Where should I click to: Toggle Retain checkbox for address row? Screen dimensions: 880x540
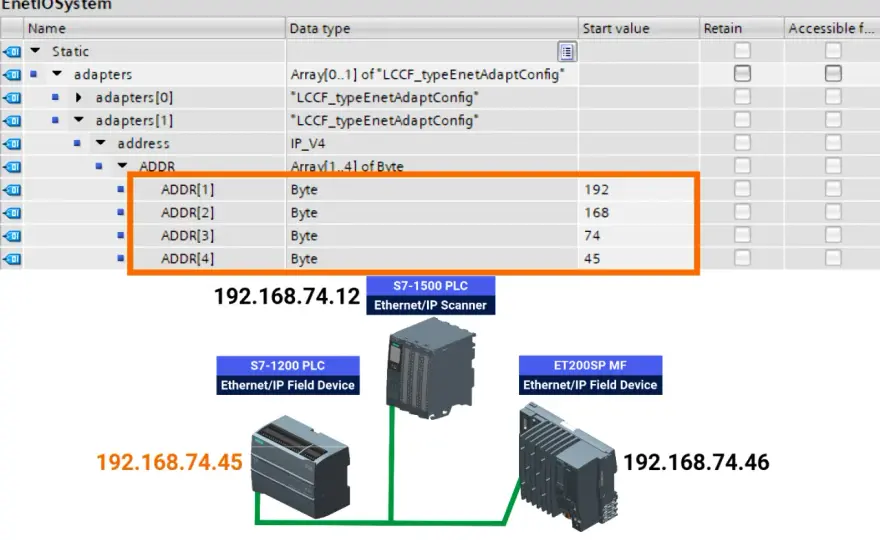point(742,143)
